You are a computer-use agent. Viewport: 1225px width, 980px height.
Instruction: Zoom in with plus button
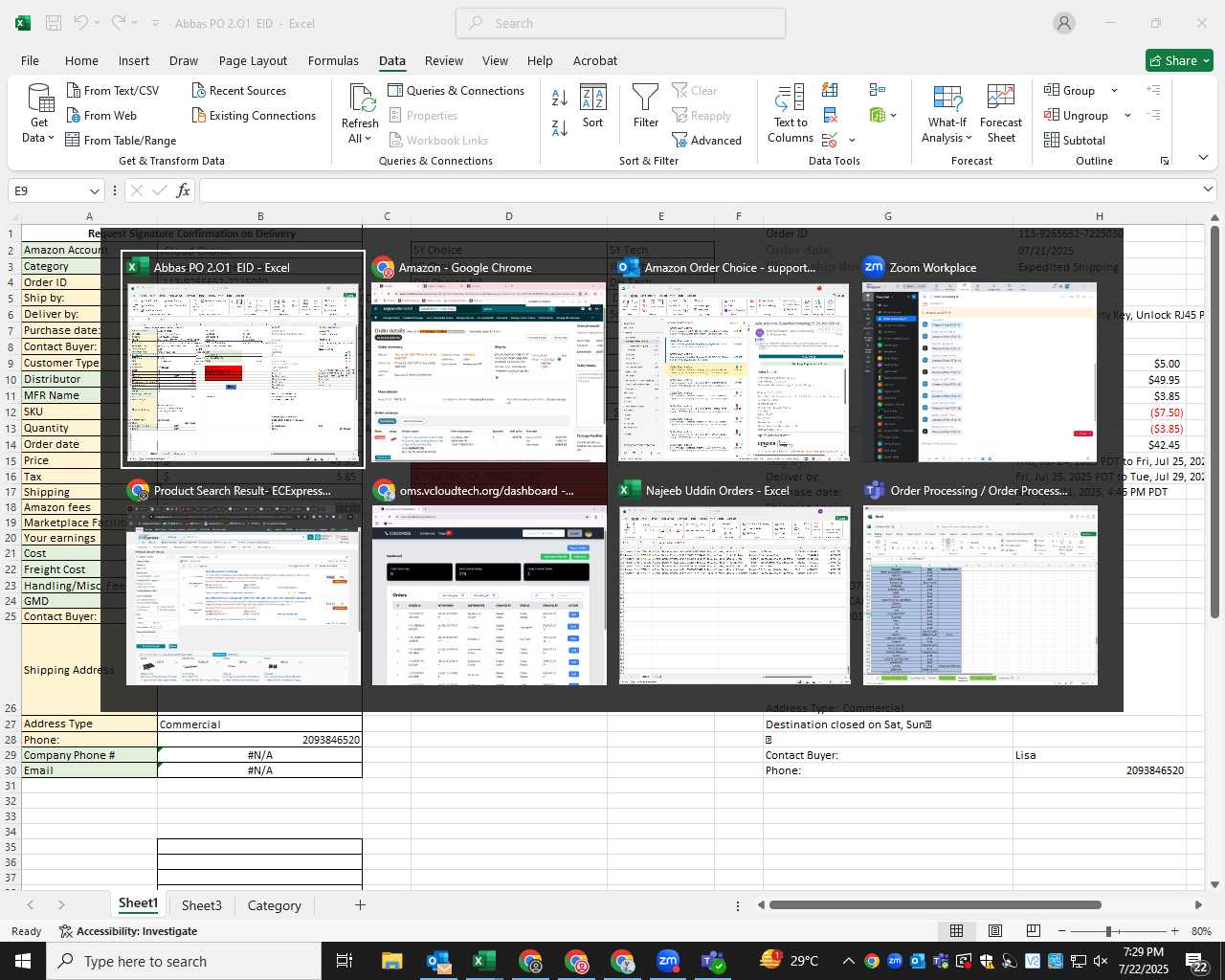[x=1174, y=931]
